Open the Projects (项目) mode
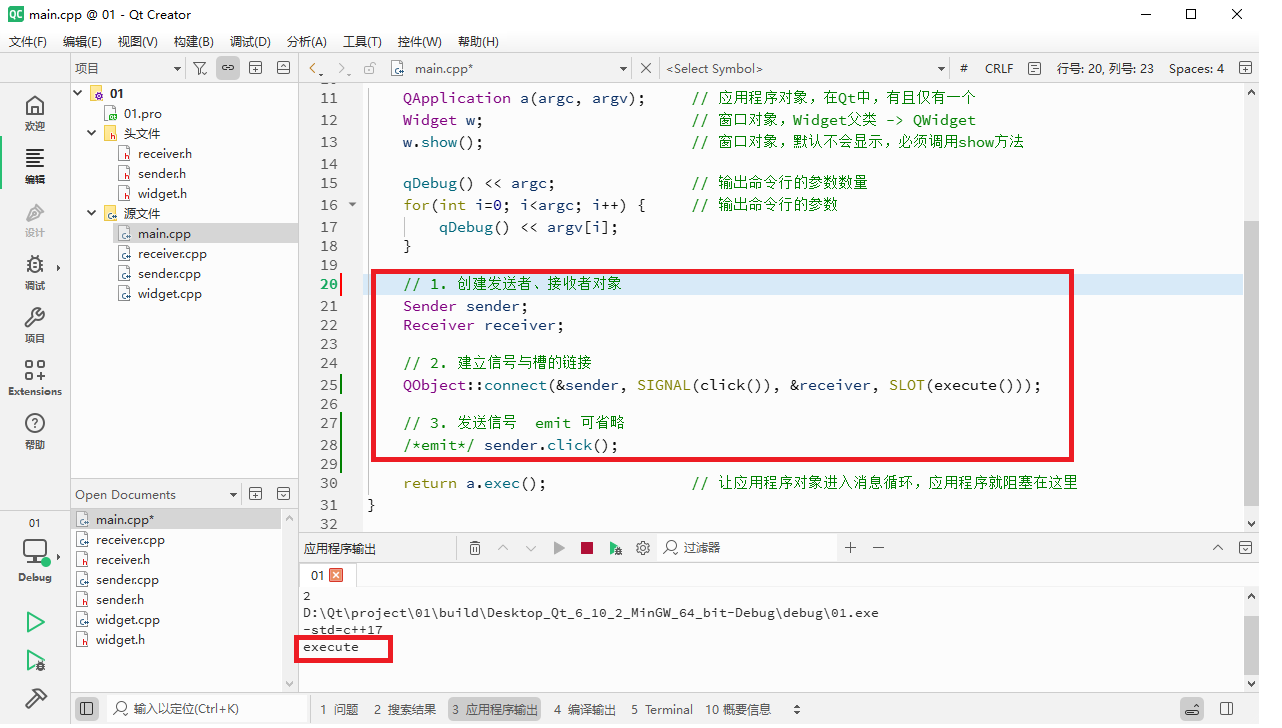 35,326
